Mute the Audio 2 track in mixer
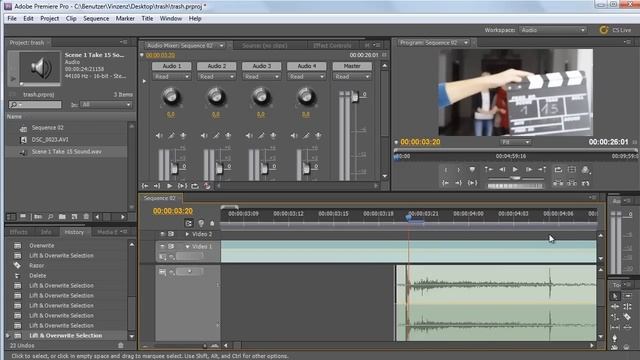 (204, 136)
